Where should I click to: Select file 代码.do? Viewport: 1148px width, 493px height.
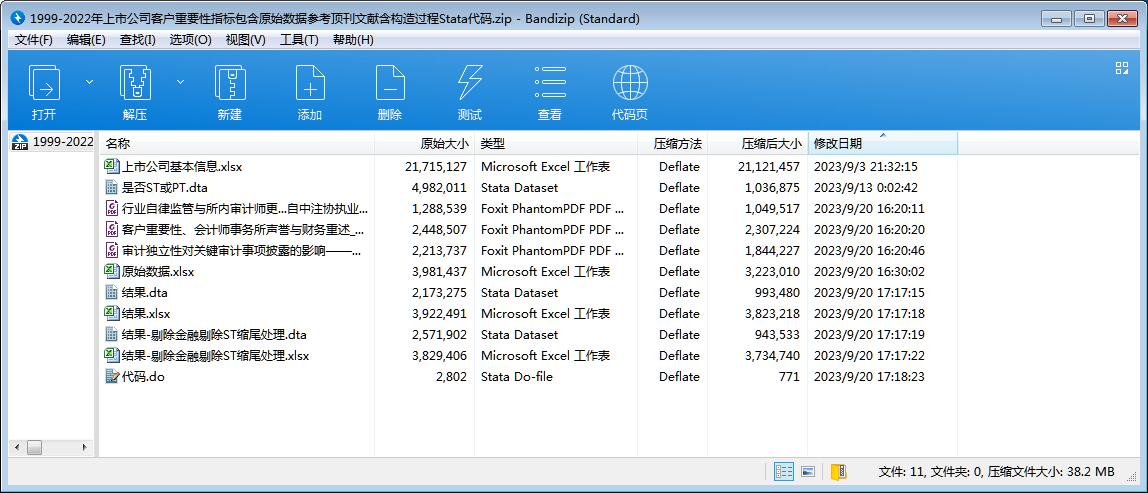tap(143, 377)
